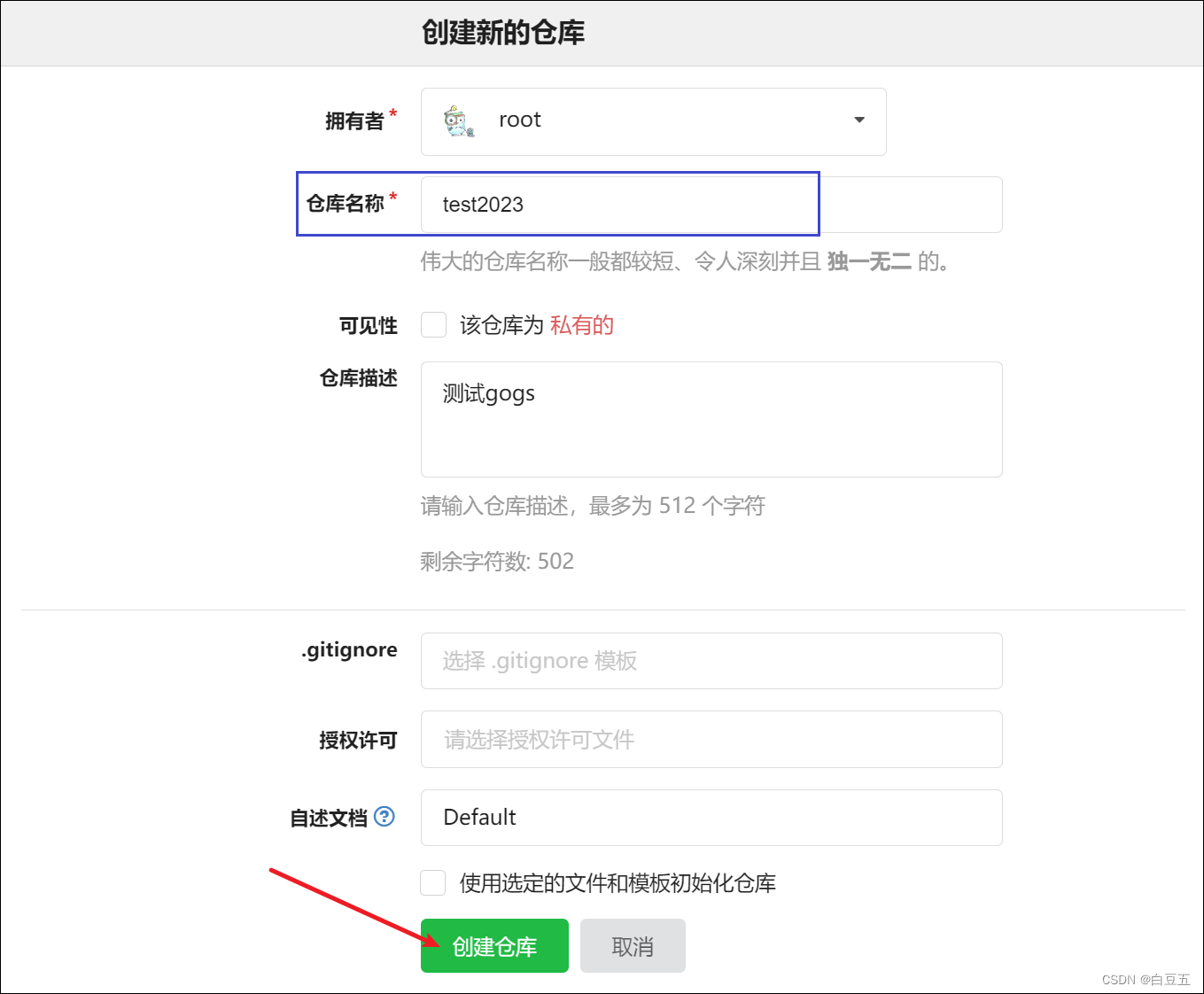Click the 该仓库为 私有的 label text
This screenshot has height=994, width=1204.
(537, 325)
